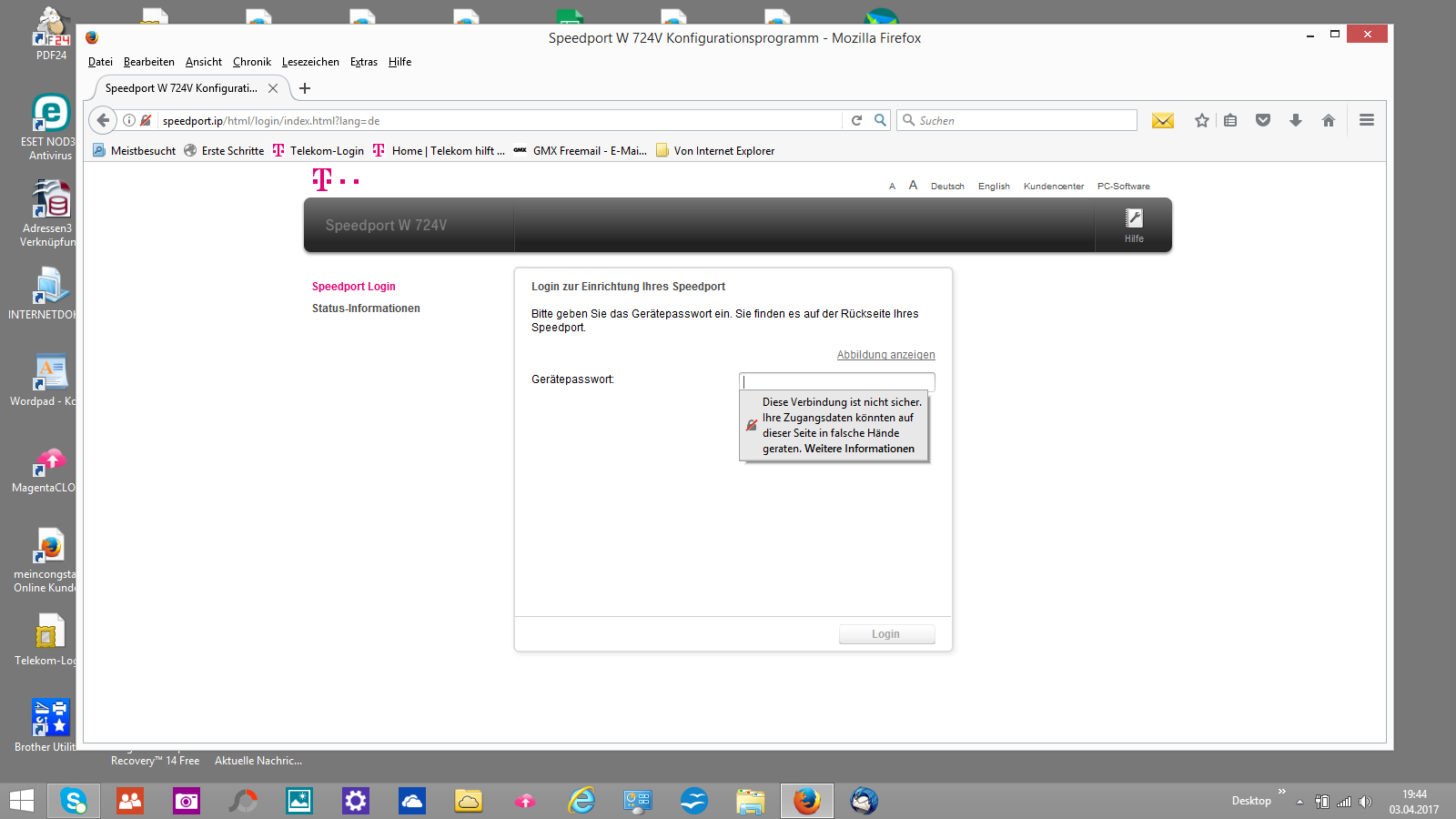Viewport: 1456px width, 819px height.
Task: Open the Windows Start button
Action: coord(22,801)
